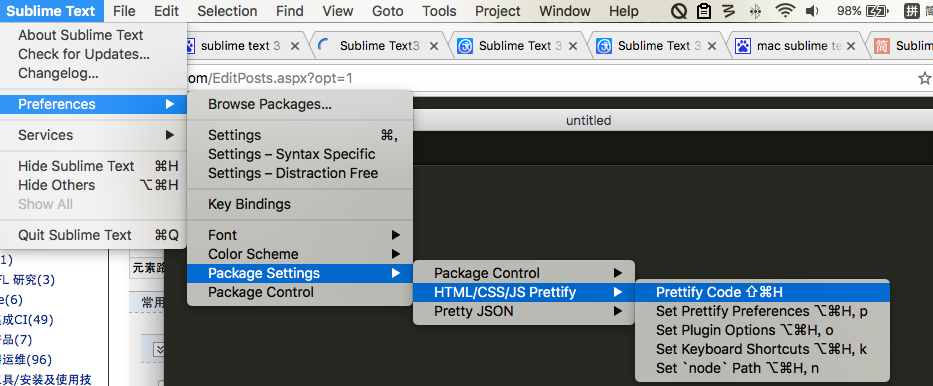
Task: Click the Bluetooth icon in menu bar
Action: click(x=756, y=11)
